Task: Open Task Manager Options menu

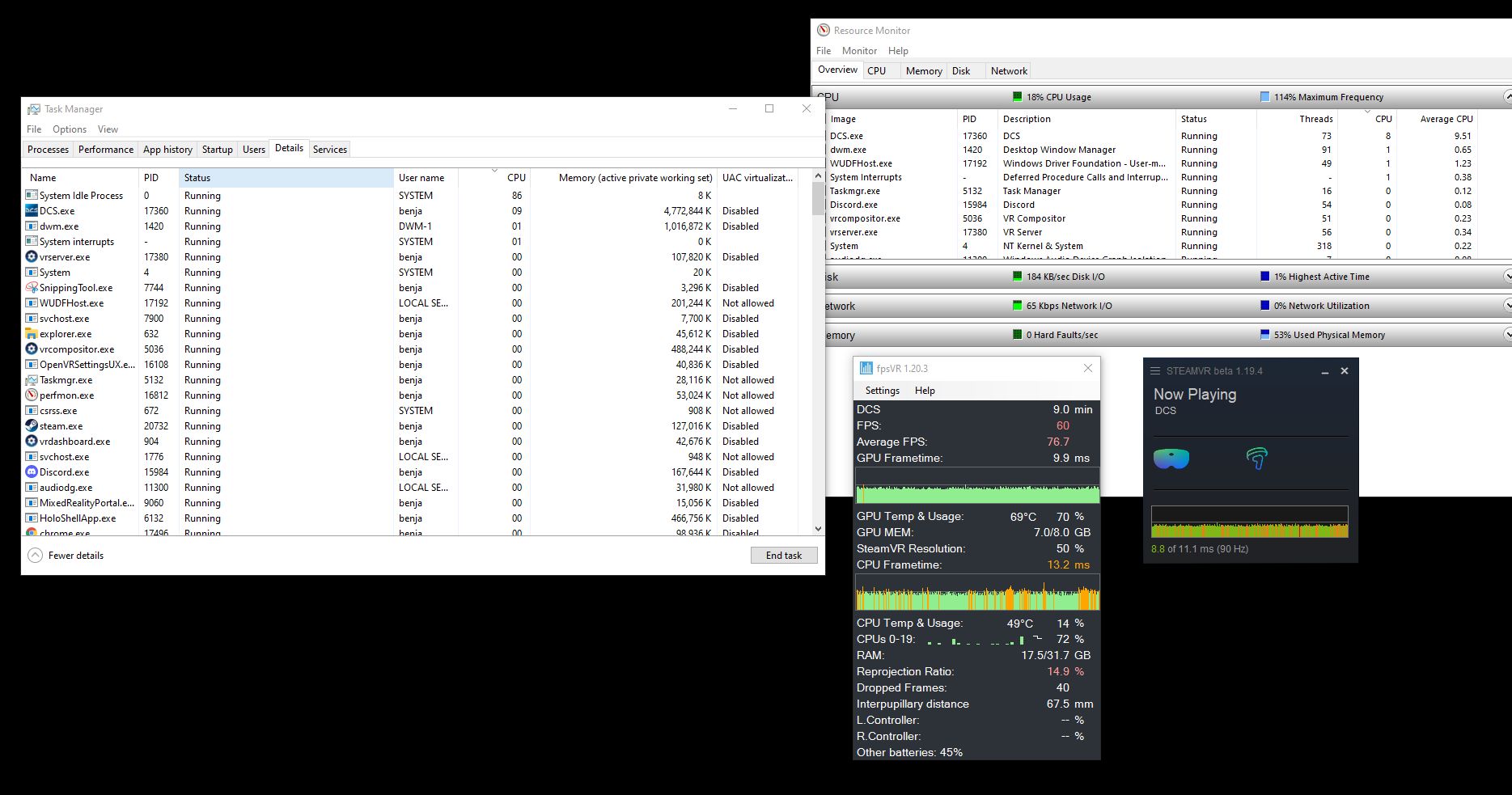Action: tap(70, 129)
